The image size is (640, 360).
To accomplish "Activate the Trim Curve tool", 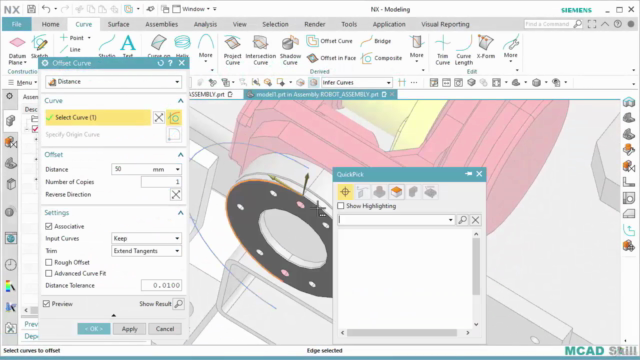I will 442,50.
